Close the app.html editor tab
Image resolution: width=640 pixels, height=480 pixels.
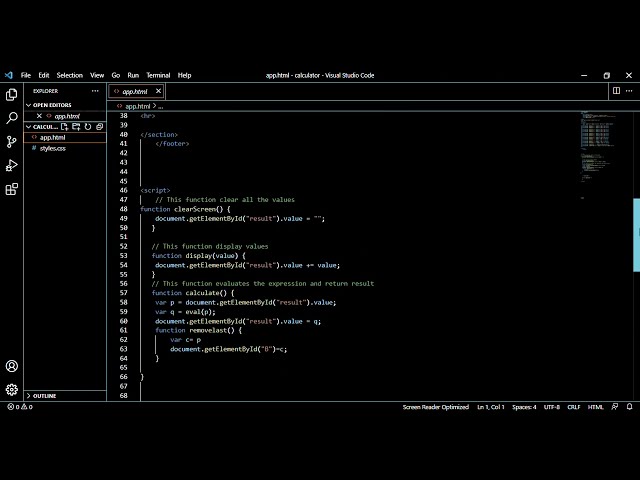(x=158, y=91)
